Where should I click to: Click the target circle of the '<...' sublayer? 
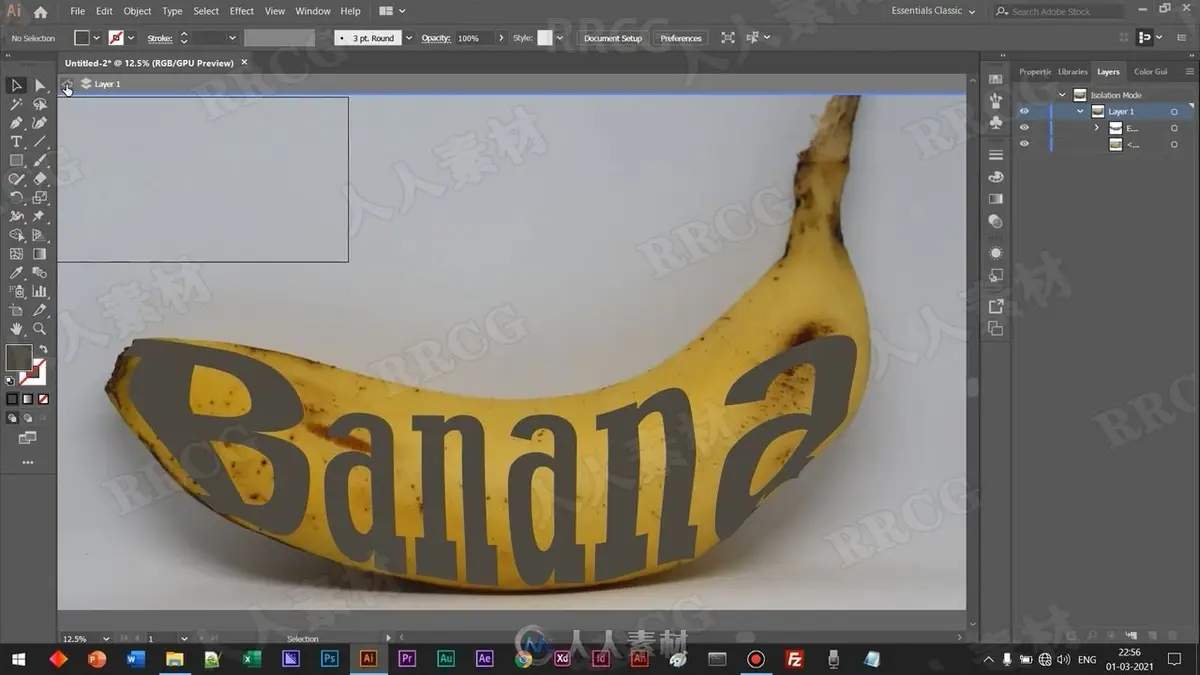(x=1175, y=144)
